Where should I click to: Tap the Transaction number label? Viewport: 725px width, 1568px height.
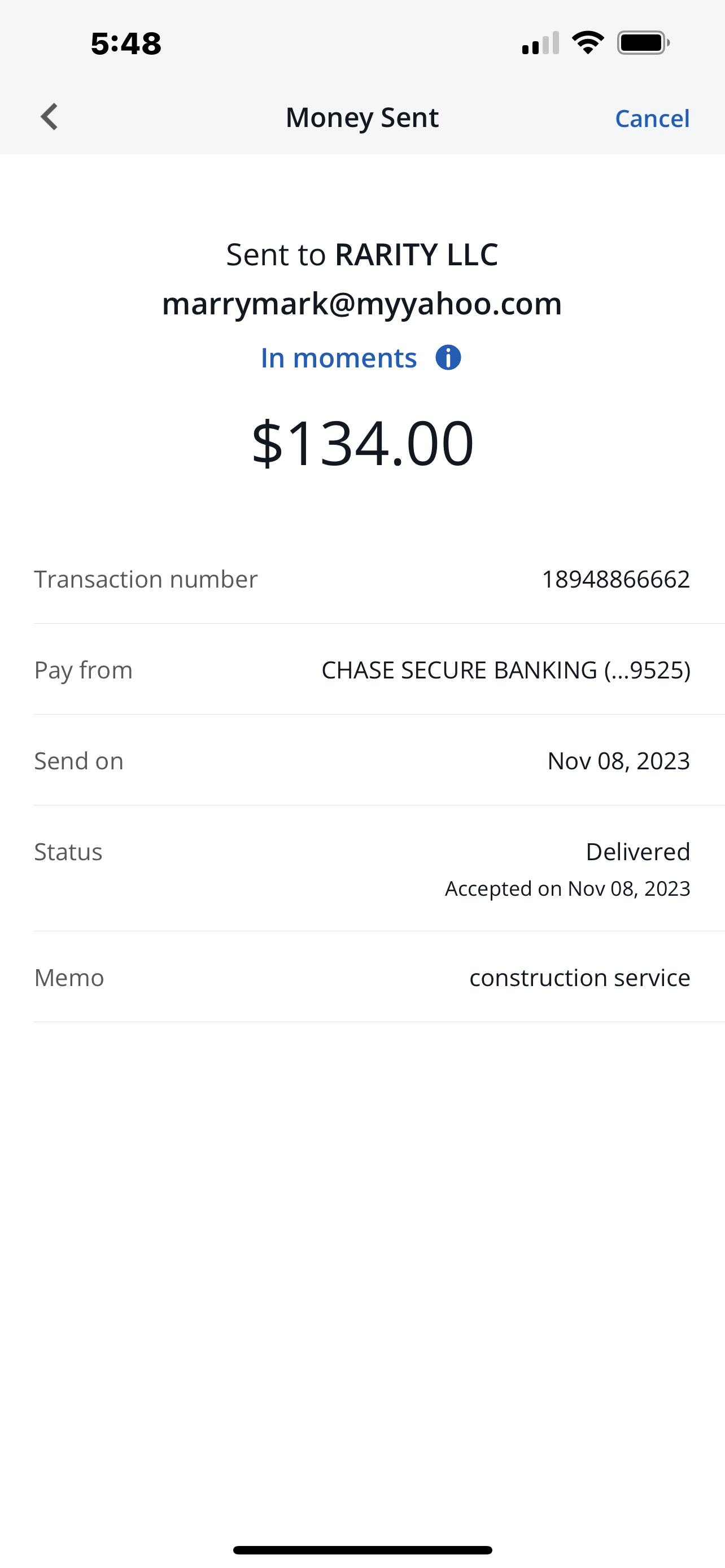146,579
